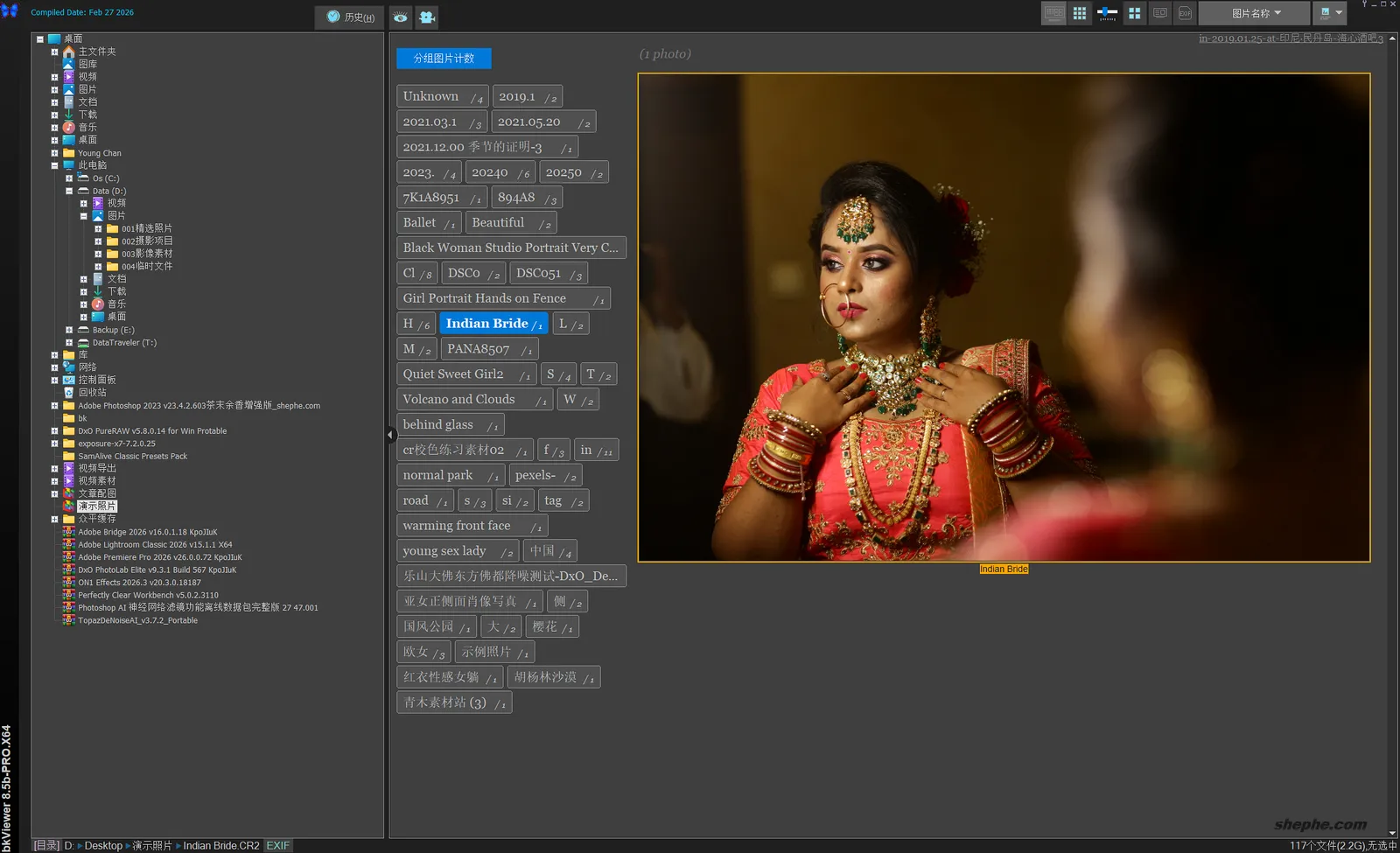Click the butterfly app logo

[x=10, y=10]
